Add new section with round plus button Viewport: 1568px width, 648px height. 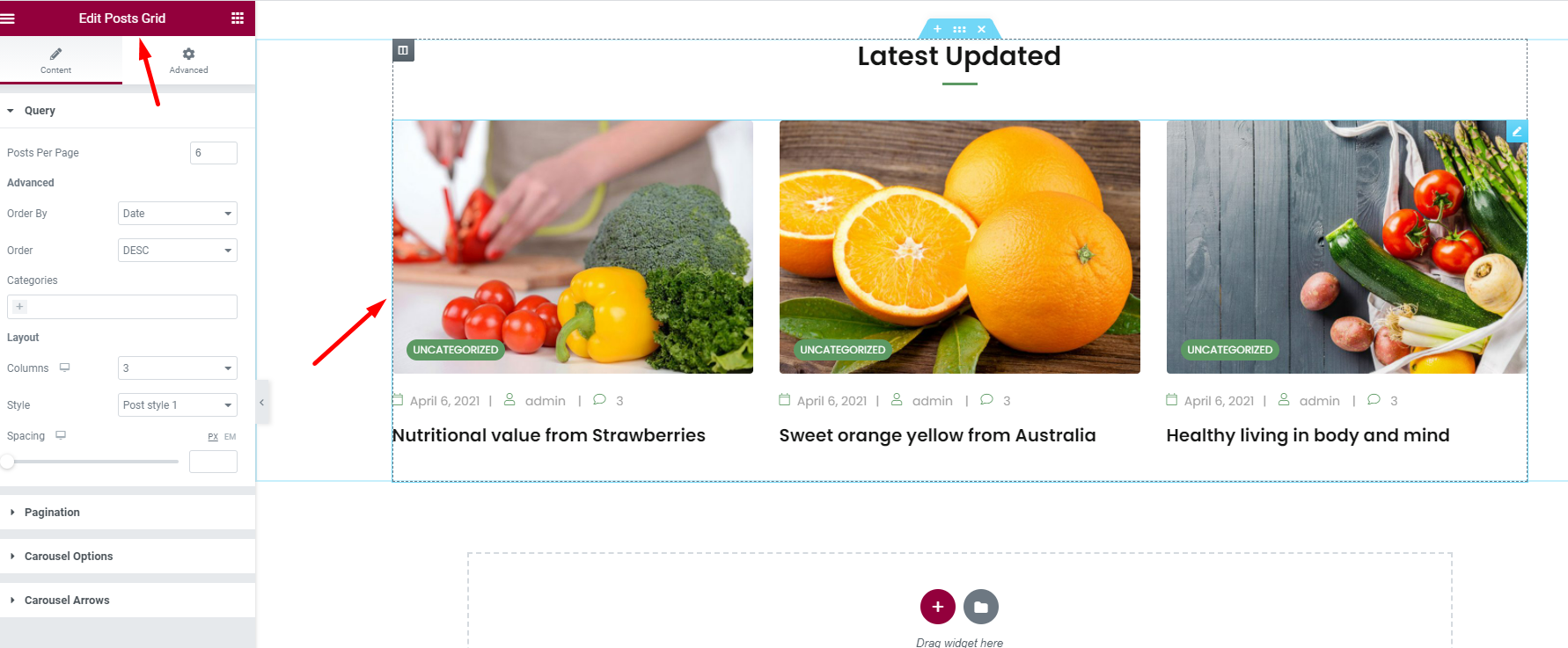point(938,607)
